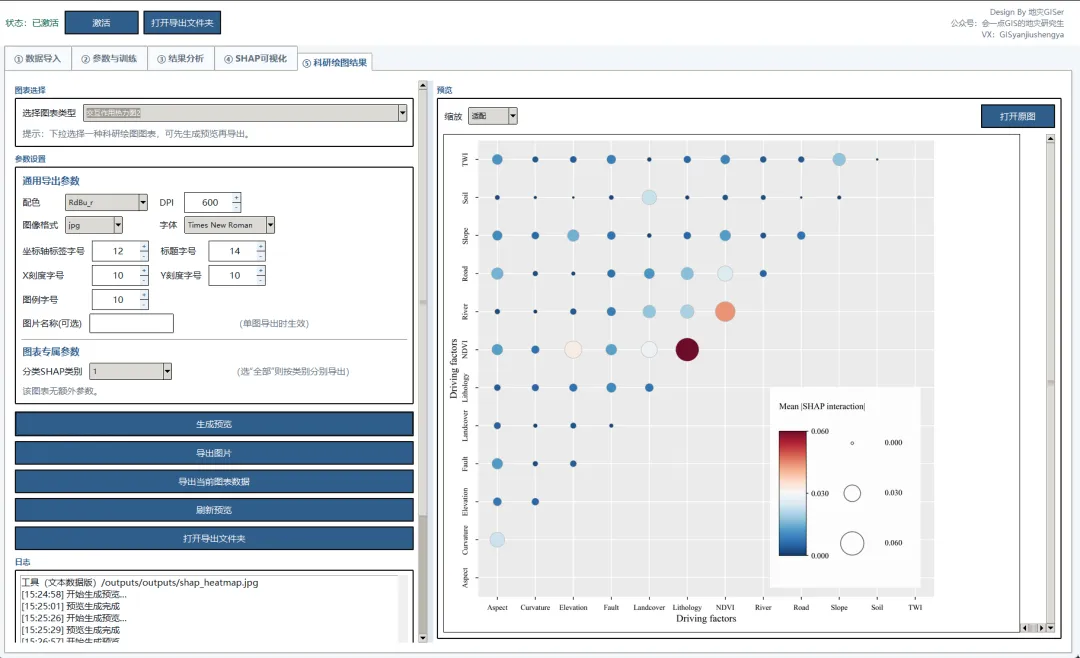Image resolution: width=1080 pixels, height=658 pixels.
Task: Click the 'Driving factors' x-axis title
Action: (x=706, y=619)
